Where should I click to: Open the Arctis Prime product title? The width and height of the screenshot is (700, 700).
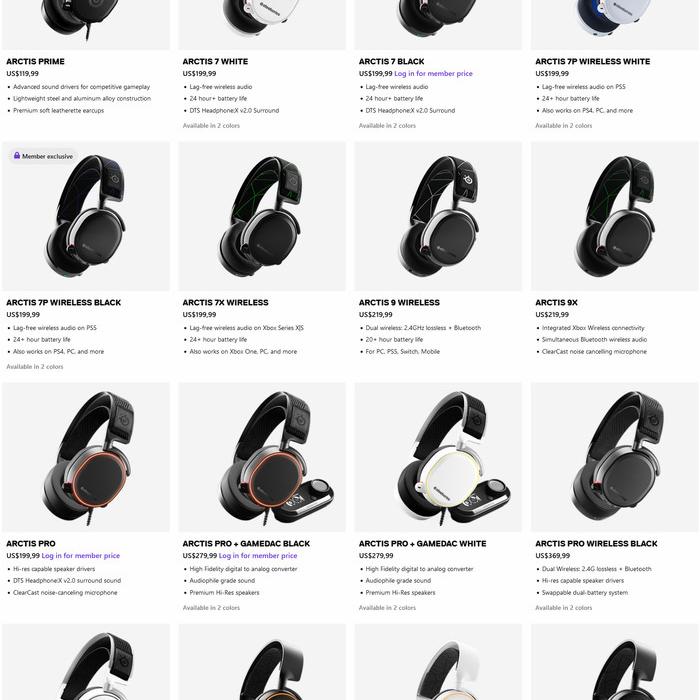coord(35,62)
